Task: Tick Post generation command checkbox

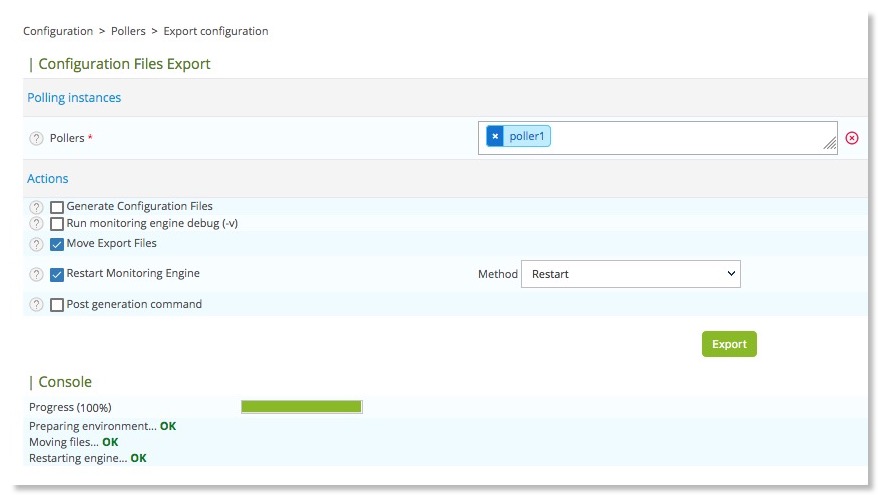Action: pos(57,305)
